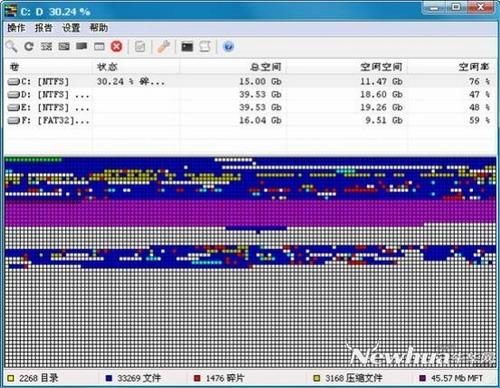Image resolution: width=500 pixels, height=388 pixels.
Task: Select the F: [FAT32] volume row
Action: (x=250, y=120)
